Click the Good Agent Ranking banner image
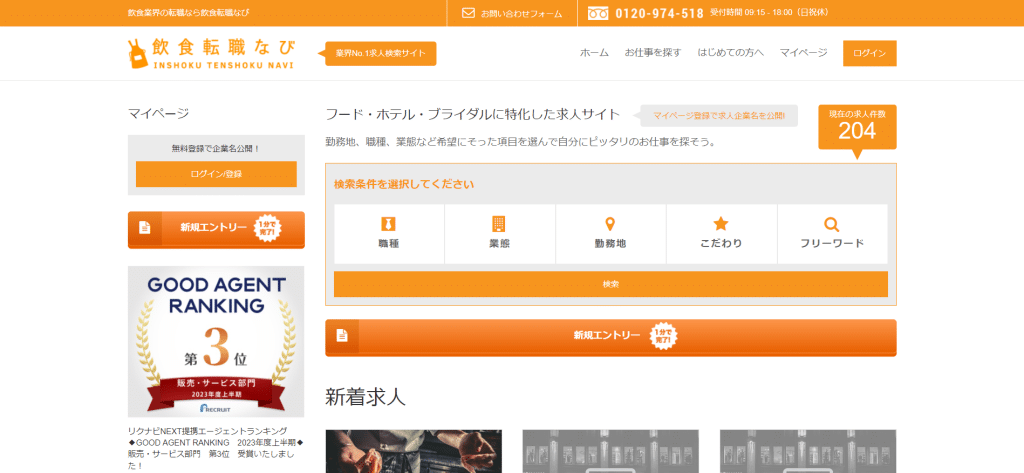 216,341
